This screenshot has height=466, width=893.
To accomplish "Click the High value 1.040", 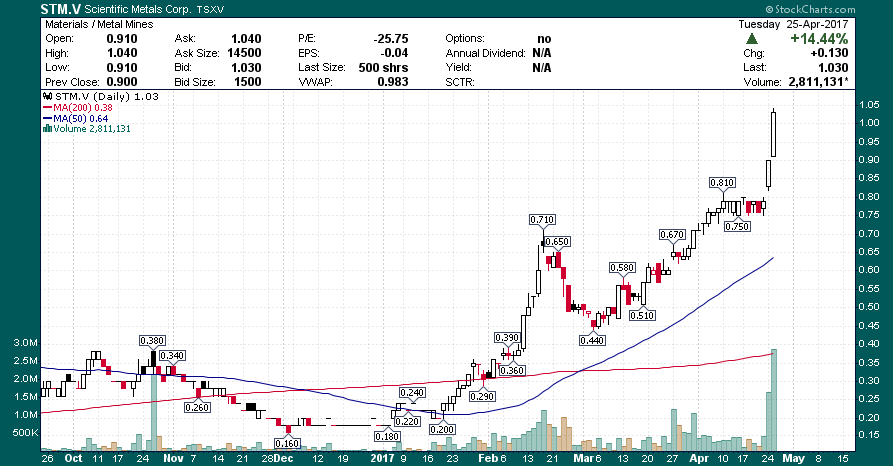I will 122,53.
